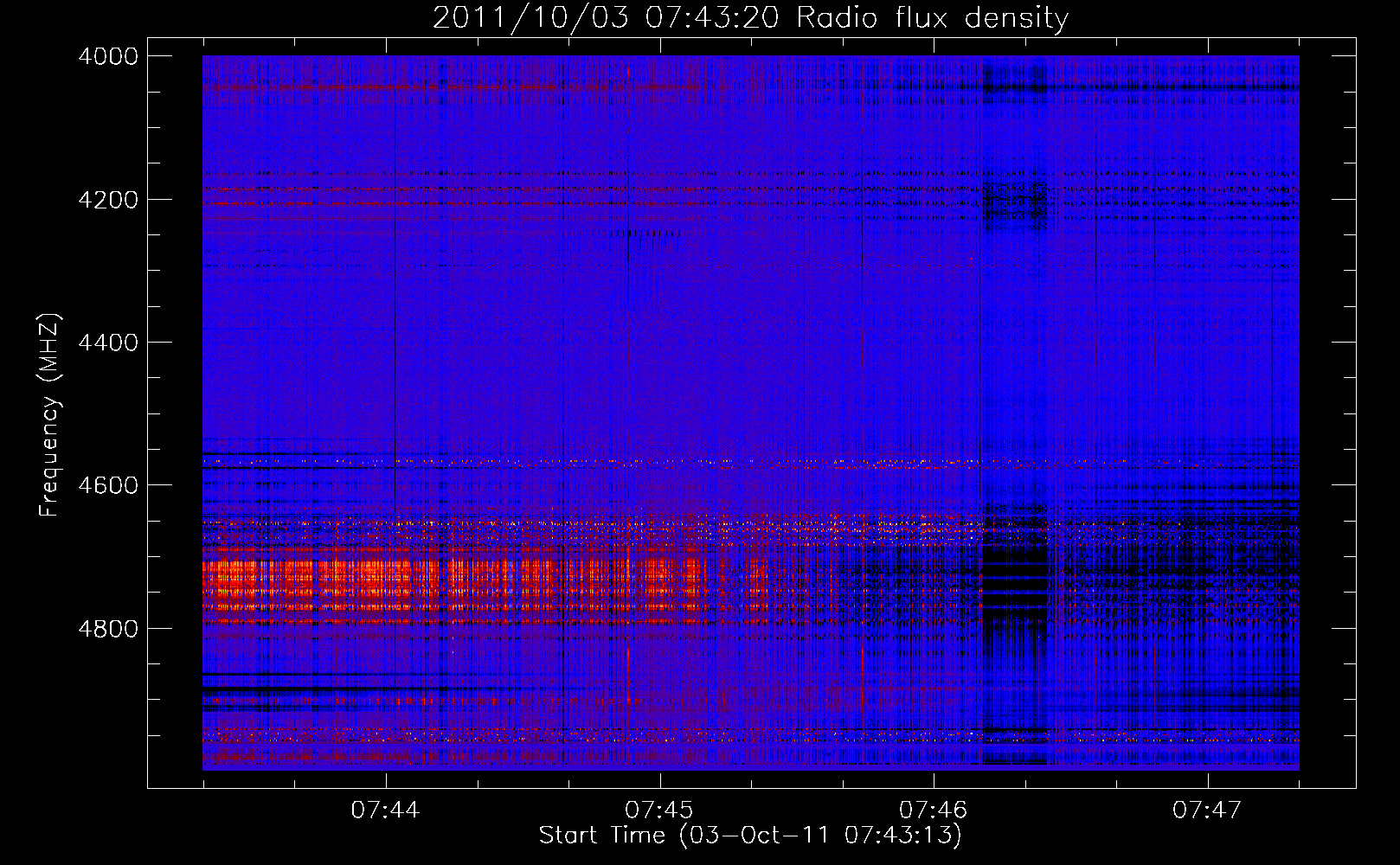Click the 07:44 time axis label
Screen dimensions: 1400x865
[385, 810]
